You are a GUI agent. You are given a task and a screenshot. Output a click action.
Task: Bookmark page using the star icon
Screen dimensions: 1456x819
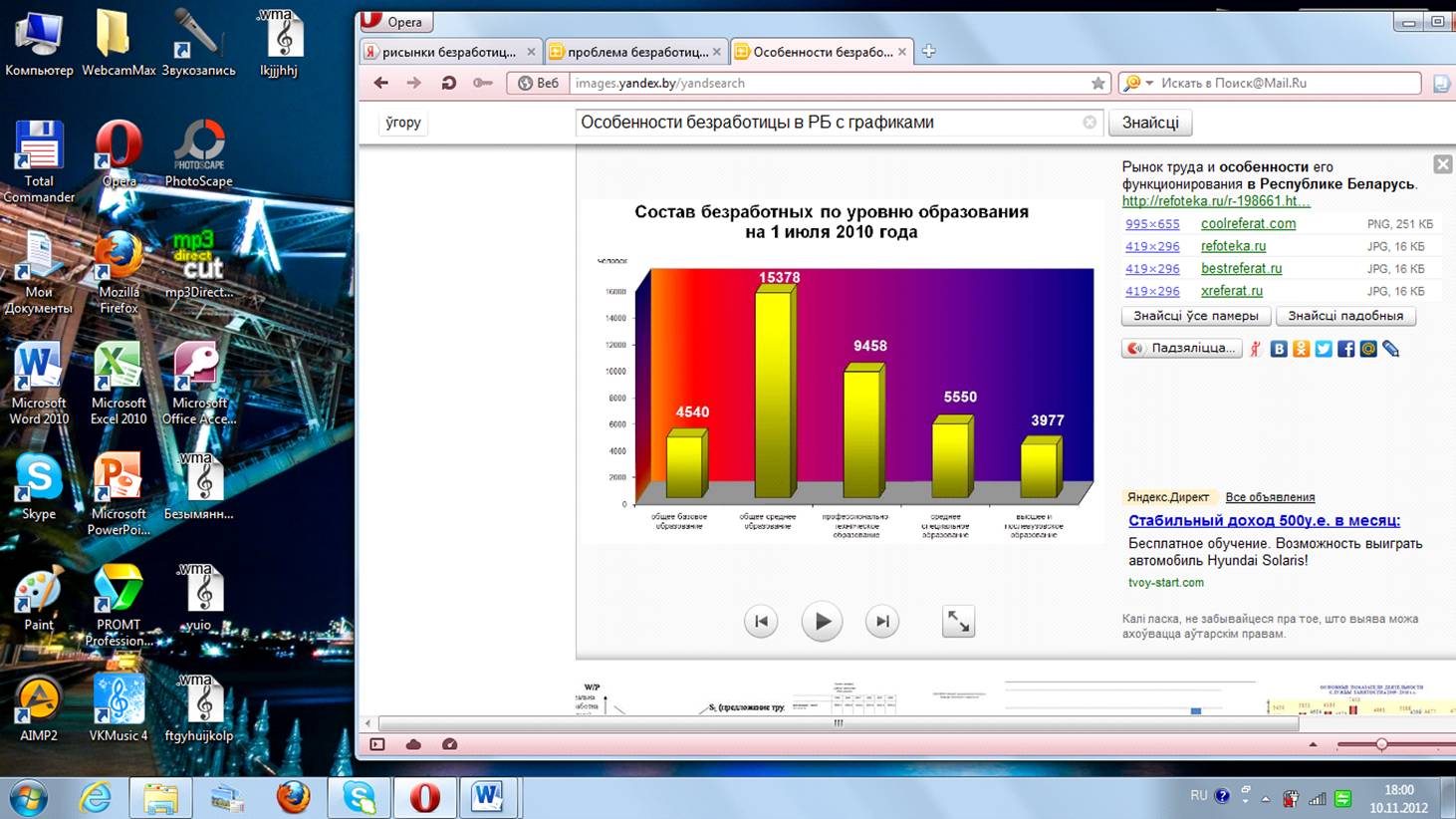(1097, 84)
